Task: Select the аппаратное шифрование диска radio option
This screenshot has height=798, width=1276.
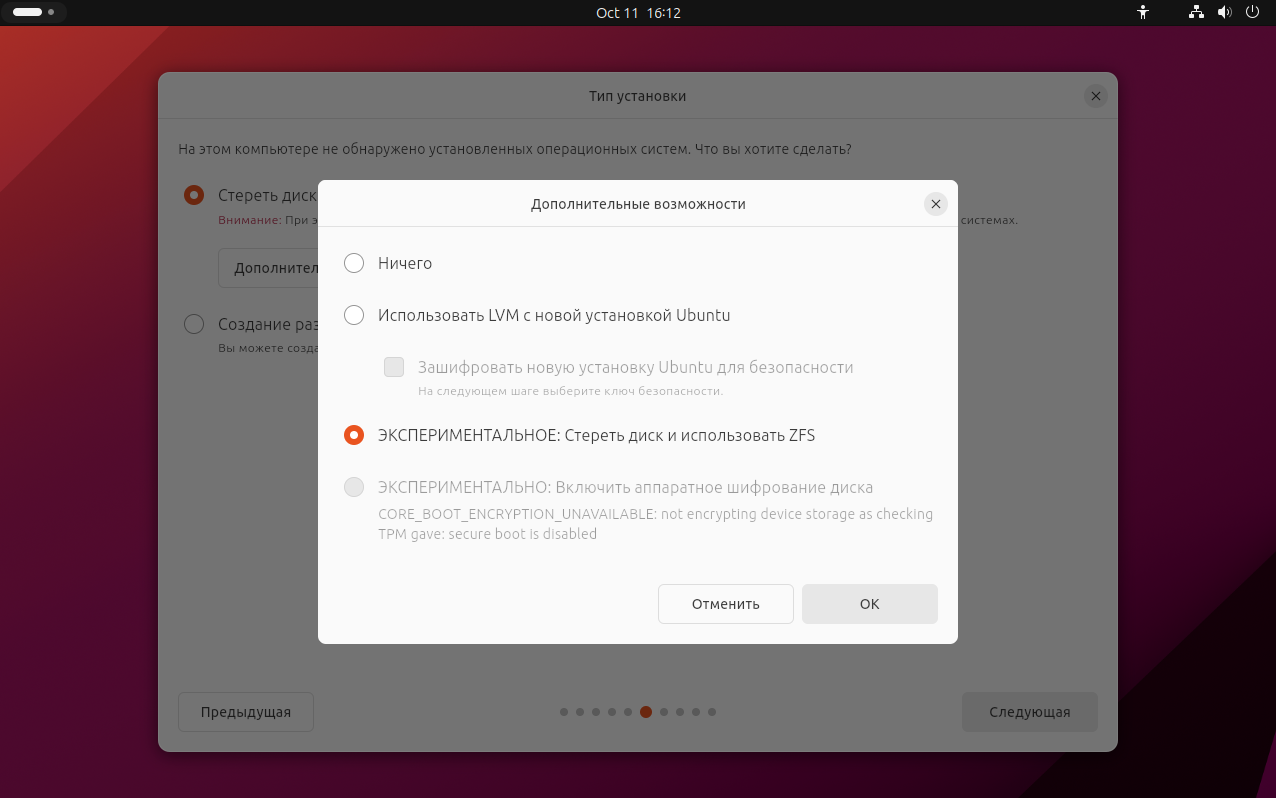Action: click(x=354, y=487)
